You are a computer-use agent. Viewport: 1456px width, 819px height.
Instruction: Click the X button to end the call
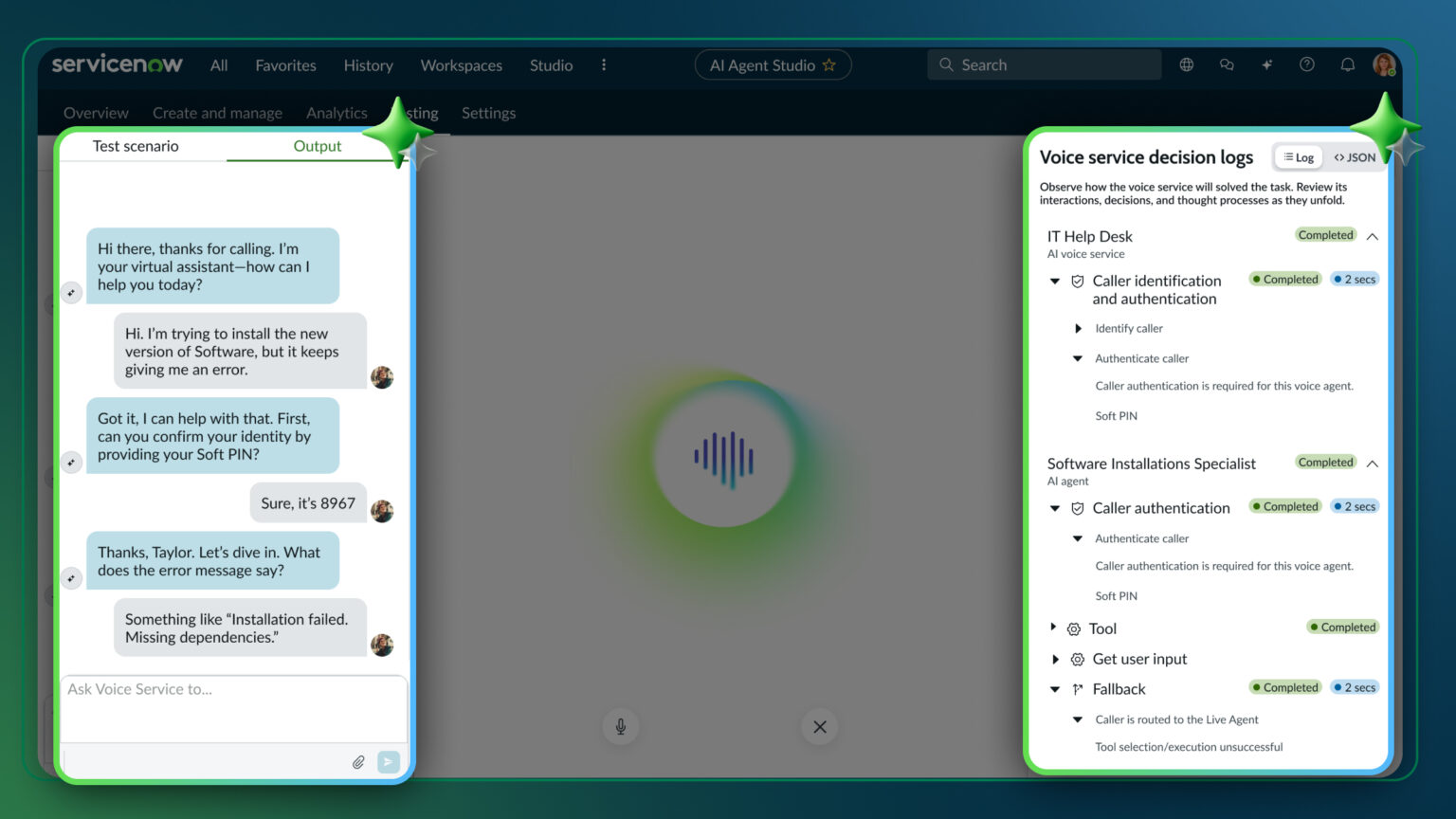click(819, 726)
